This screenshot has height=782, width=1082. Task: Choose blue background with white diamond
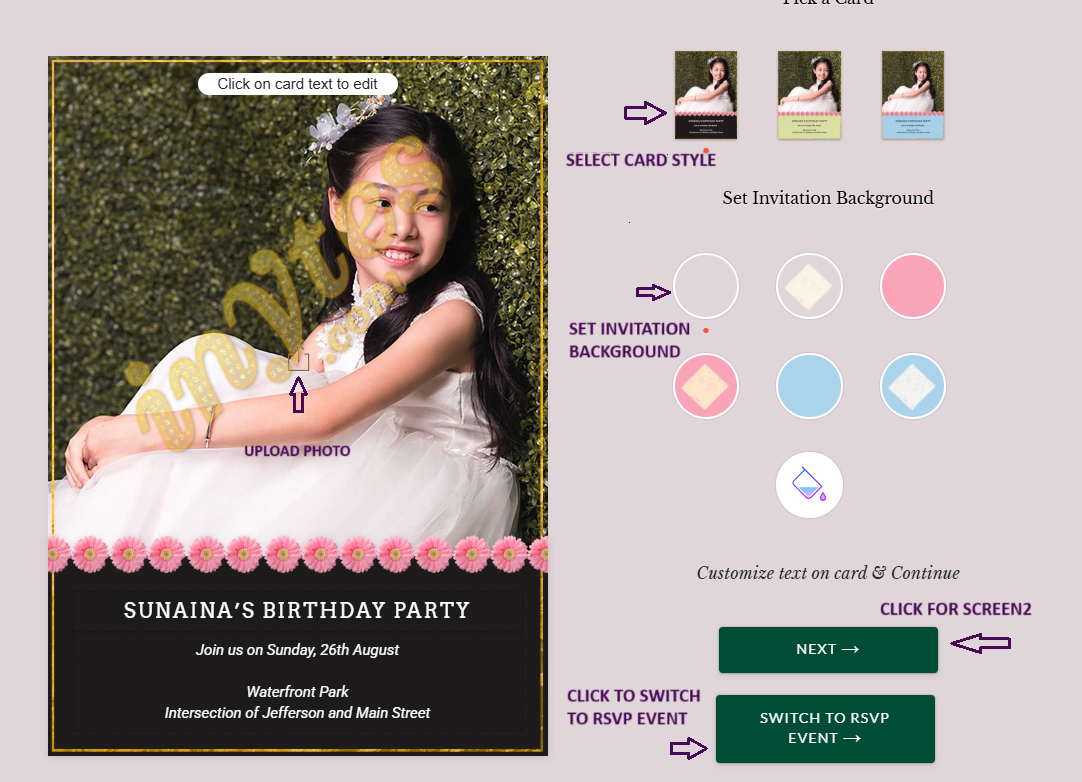pyautogui.click(x=912, y=386)
